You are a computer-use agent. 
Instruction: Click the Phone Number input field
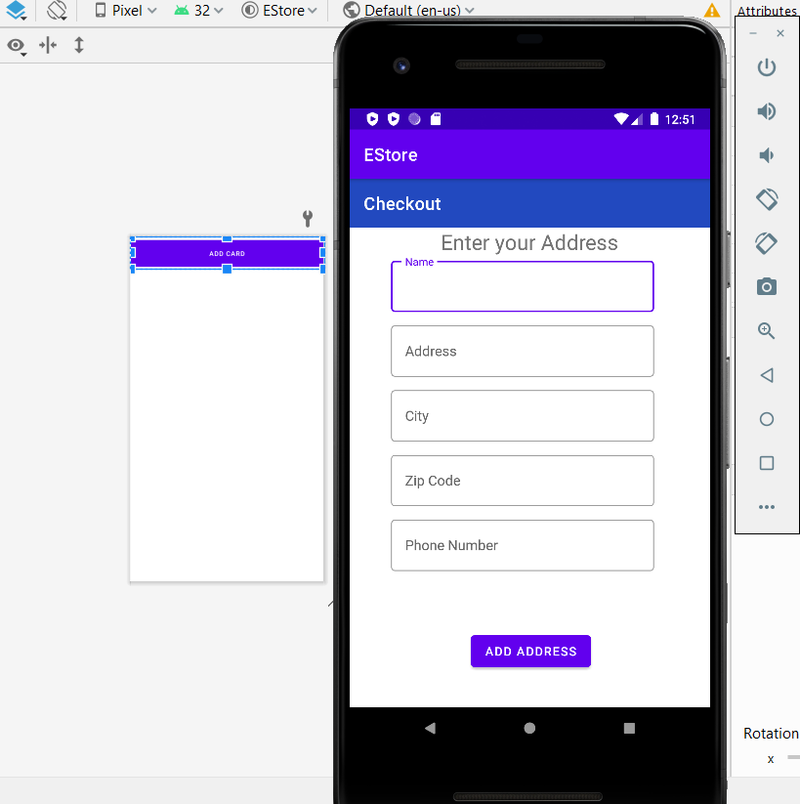click(x=522, y=545)
